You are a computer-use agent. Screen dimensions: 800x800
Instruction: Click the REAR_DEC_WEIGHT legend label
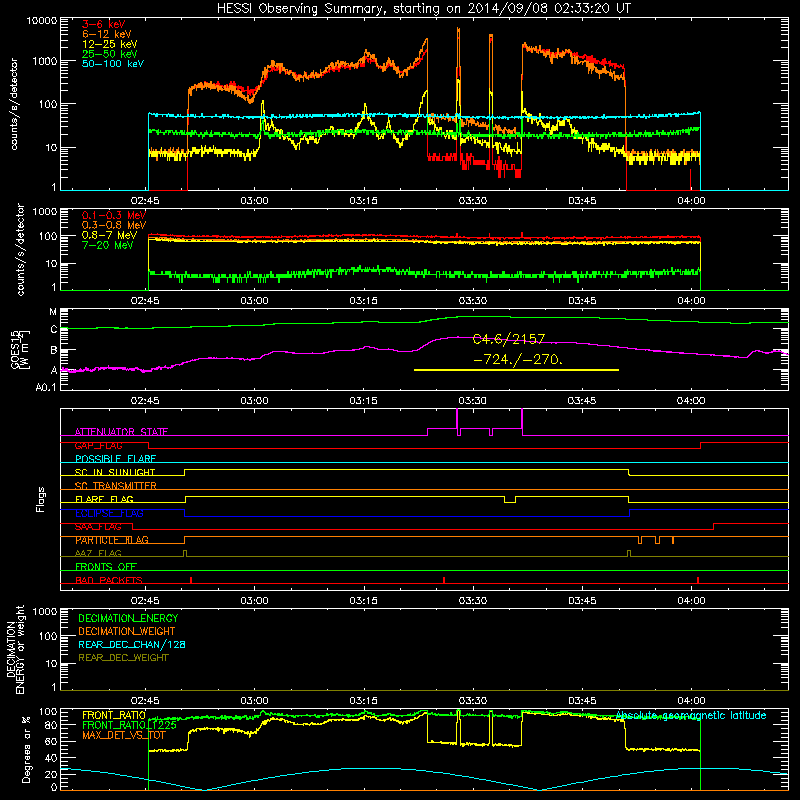(x=123, y=658)
